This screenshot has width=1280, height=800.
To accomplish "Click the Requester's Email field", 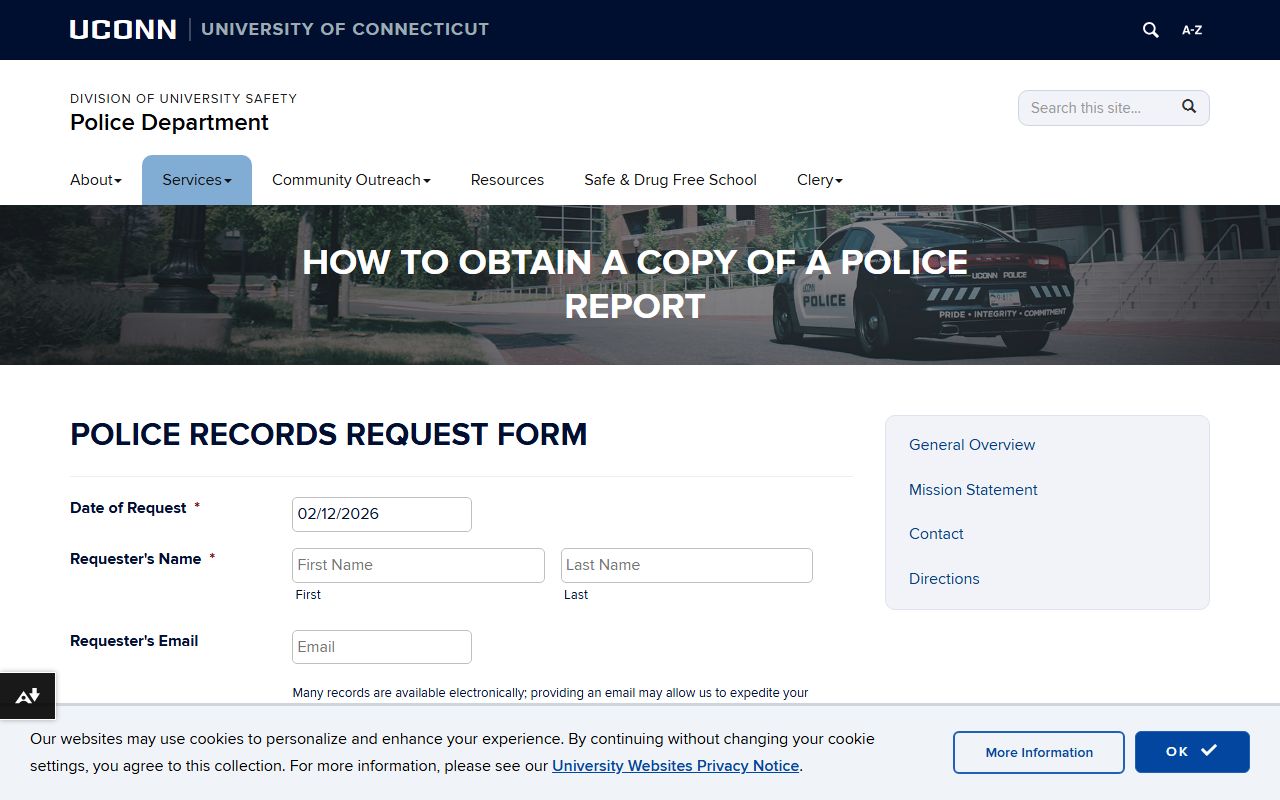I will pos(382,647).
